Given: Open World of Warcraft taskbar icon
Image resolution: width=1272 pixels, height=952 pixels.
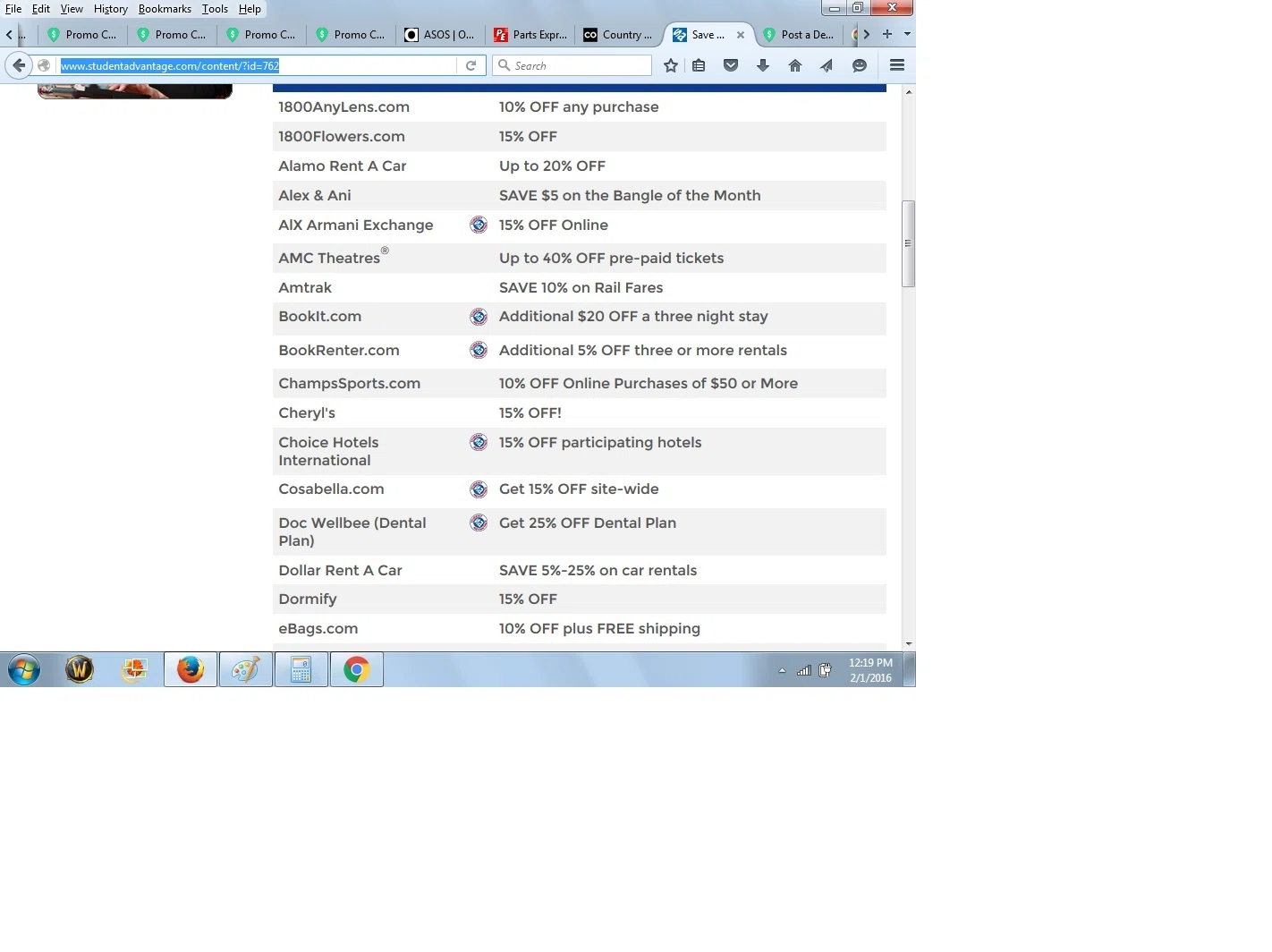Looking at the screenshot, I should click(80, 669).
